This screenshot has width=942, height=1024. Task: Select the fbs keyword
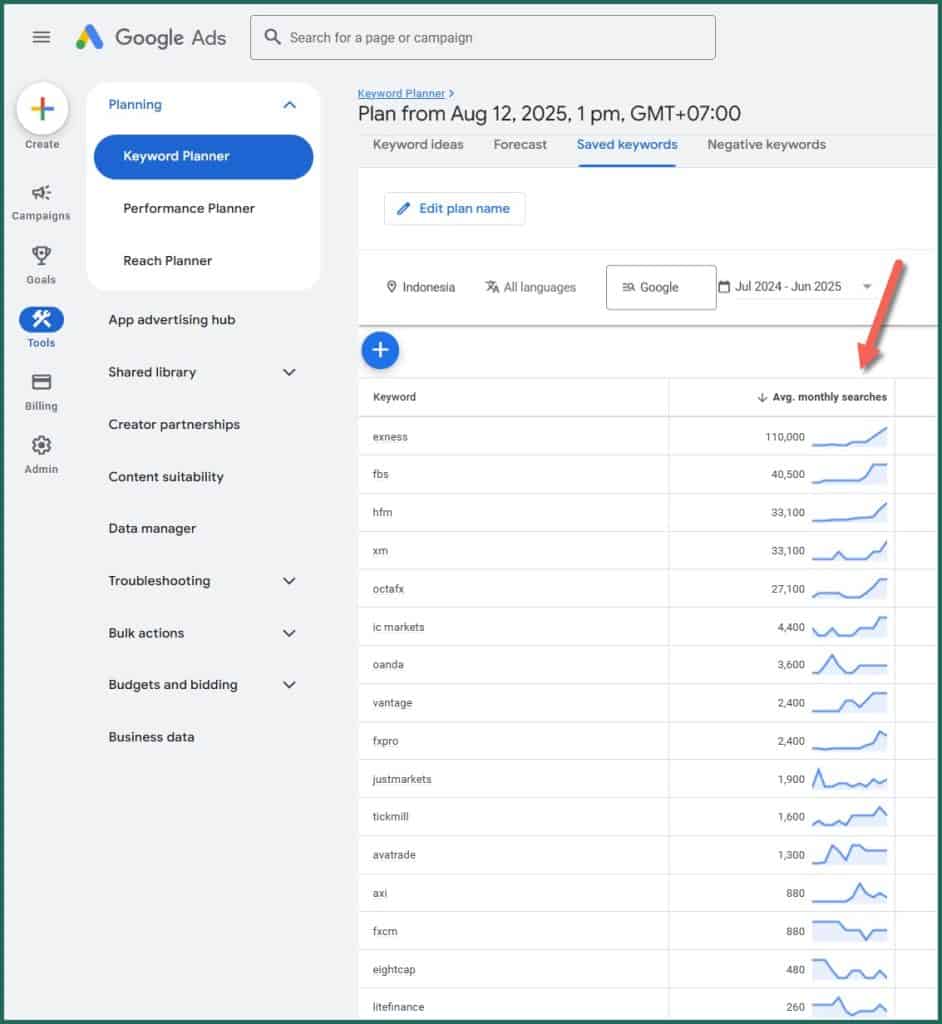380,474
